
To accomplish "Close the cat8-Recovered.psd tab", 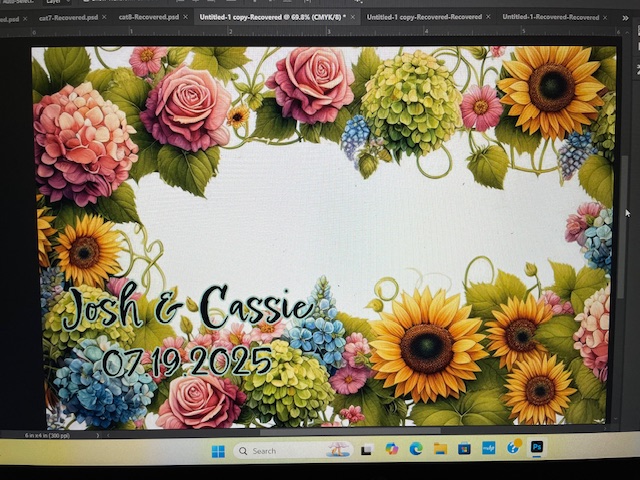I will 186,17.
